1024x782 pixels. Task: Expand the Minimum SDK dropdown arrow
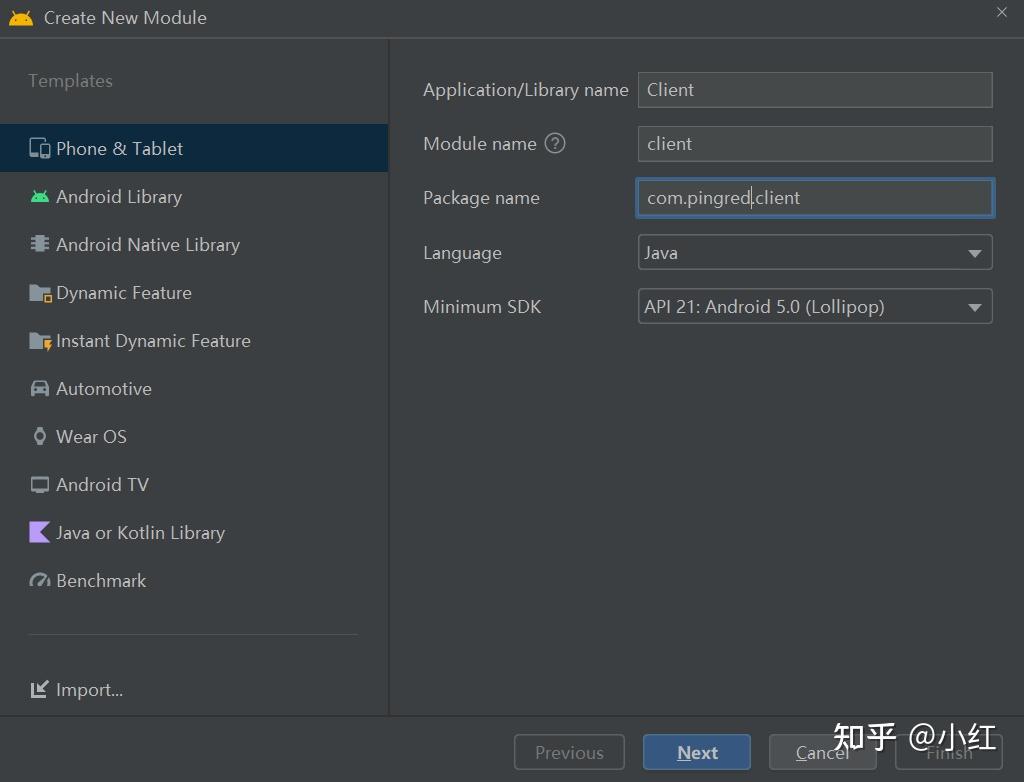pyautogui.click(x=974, y=307)
